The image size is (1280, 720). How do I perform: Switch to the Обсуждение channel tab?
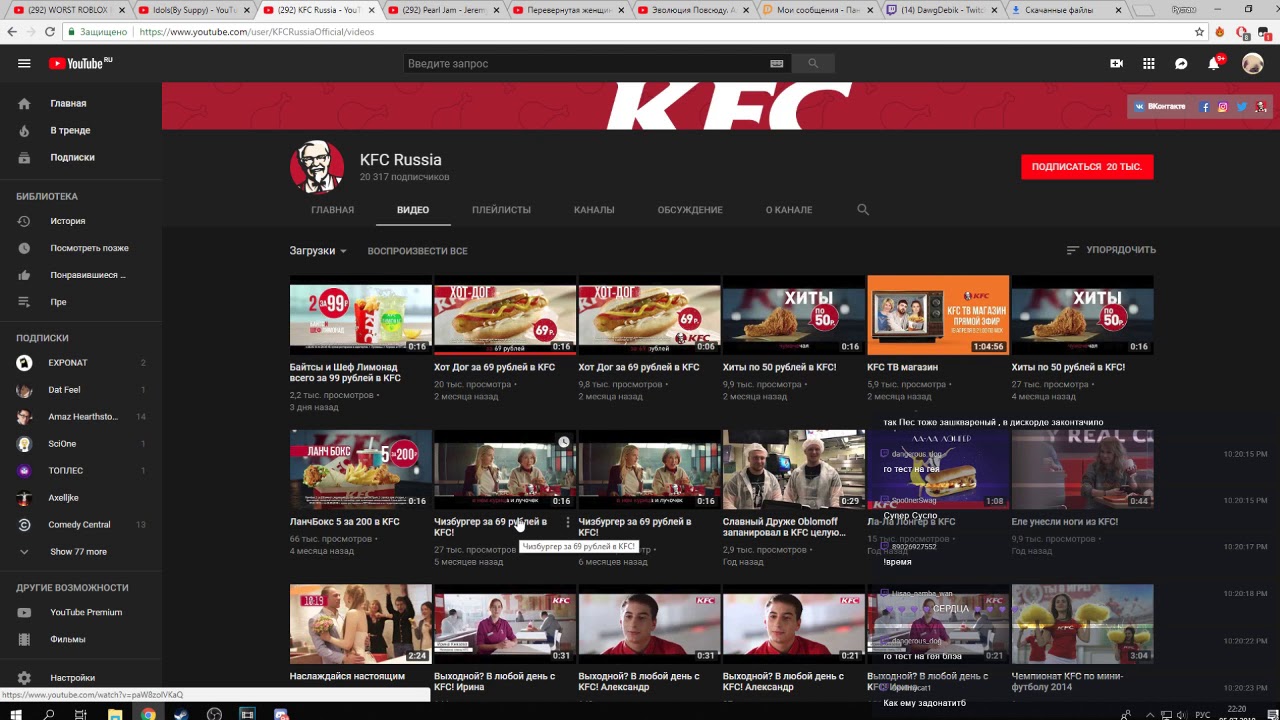(x=690, y=210)
